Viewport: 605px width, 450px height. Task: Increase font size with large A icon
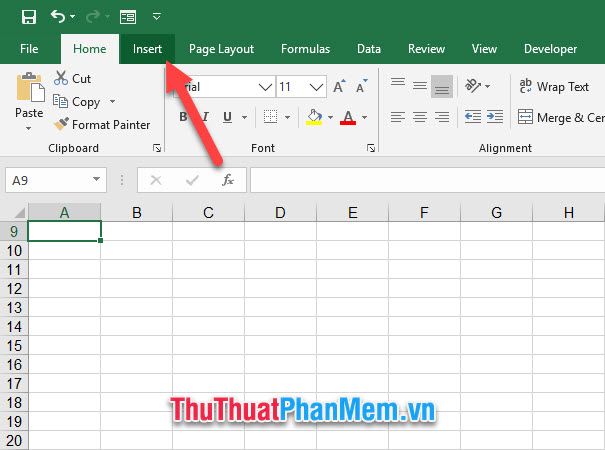339,86
